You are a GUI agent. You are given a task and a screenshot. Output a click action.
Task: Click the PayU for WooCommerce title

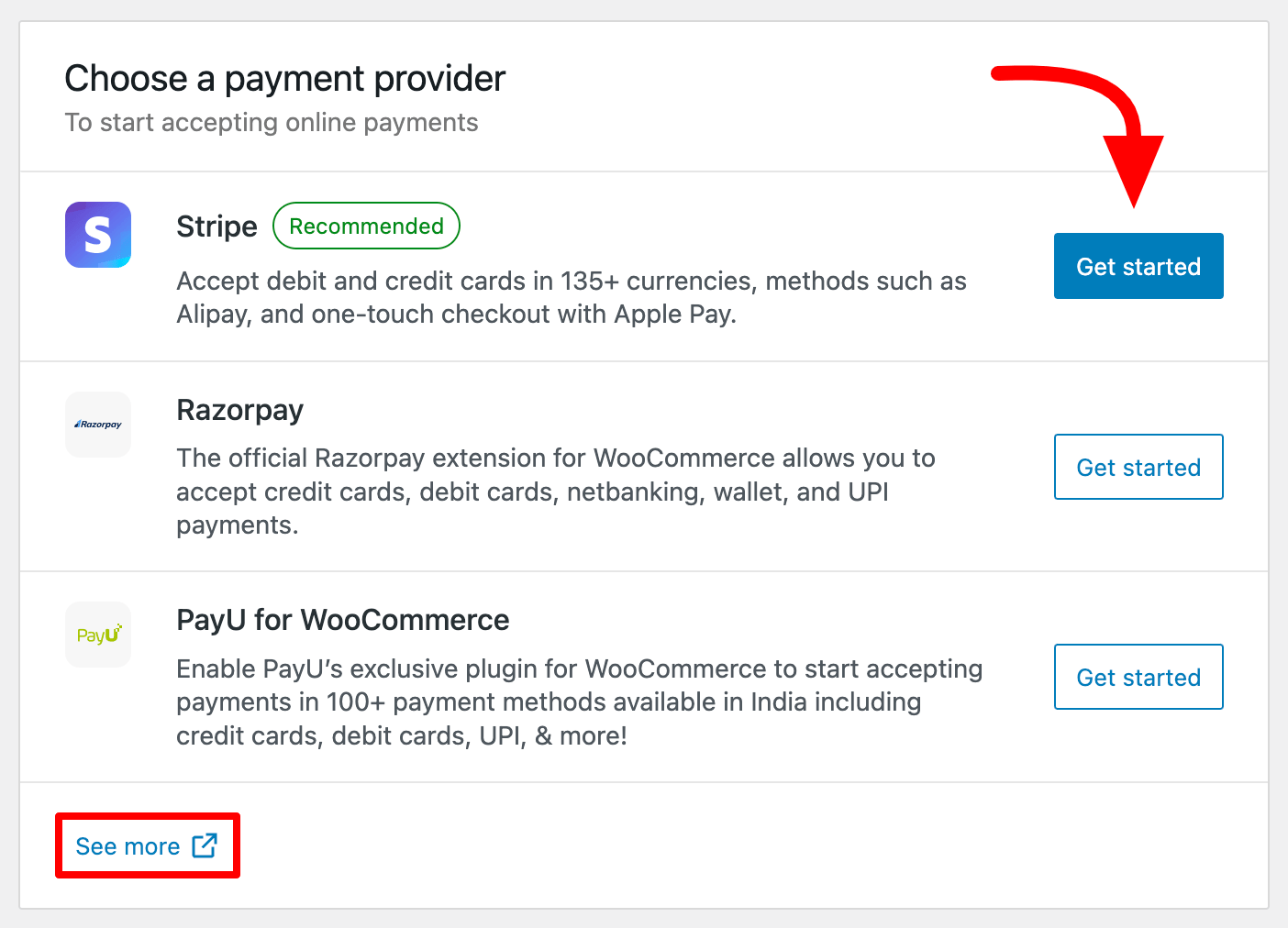click(342, 620)
